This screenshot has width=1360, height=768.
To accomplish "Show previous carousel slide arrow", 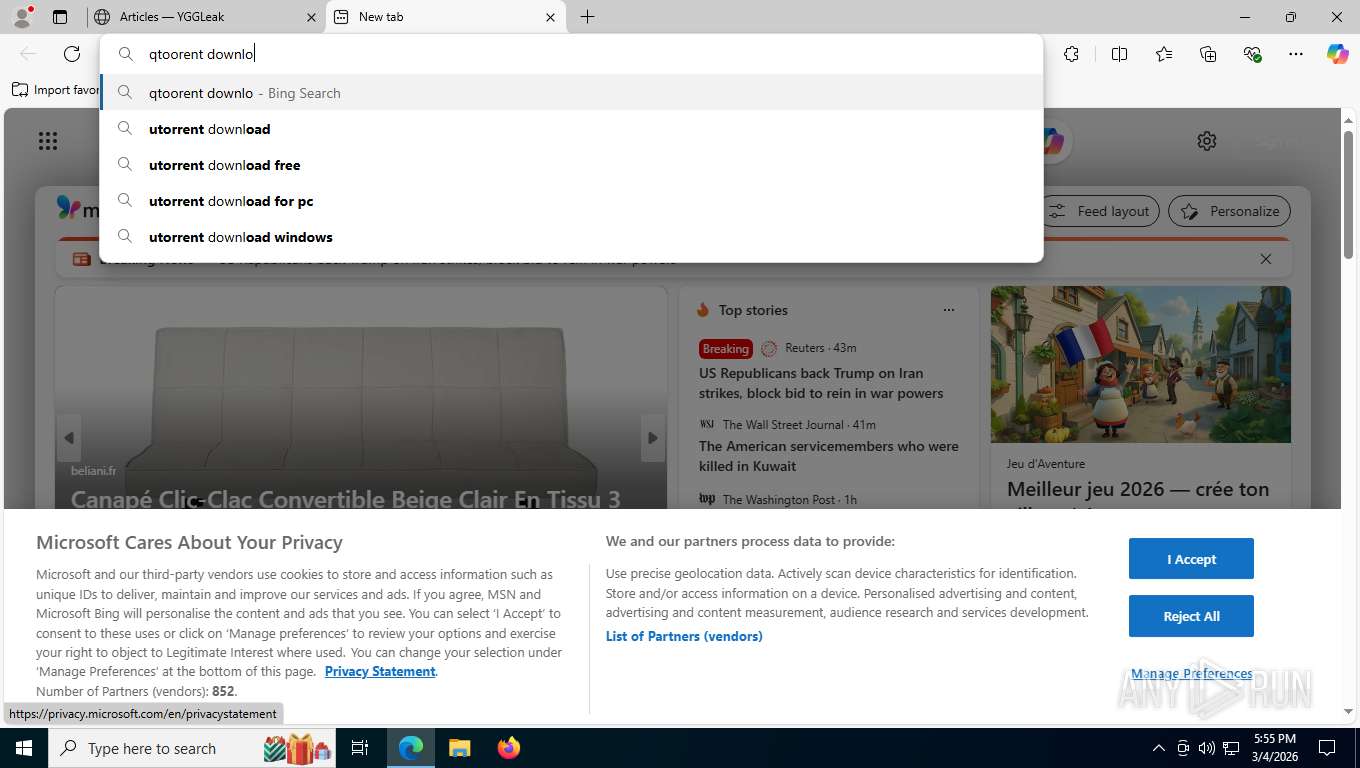I will click(69, 438).
